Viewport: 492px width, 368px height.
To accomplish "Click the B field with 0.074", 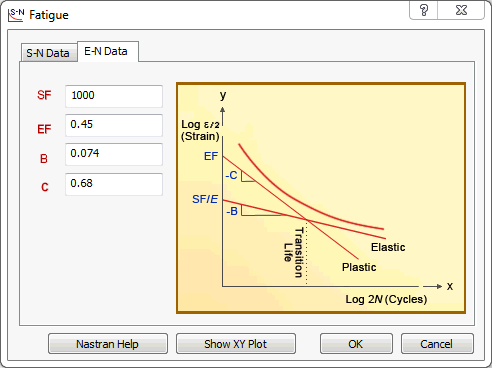I will click(x=114, y=154).
